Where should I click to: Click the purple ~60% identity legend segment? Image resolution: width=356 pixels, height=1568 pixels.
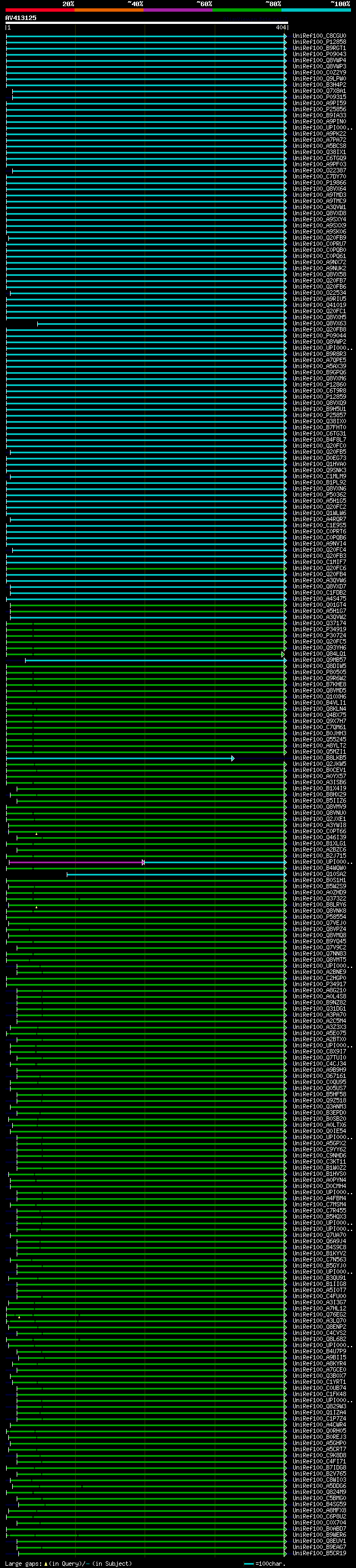click(179, 11)
